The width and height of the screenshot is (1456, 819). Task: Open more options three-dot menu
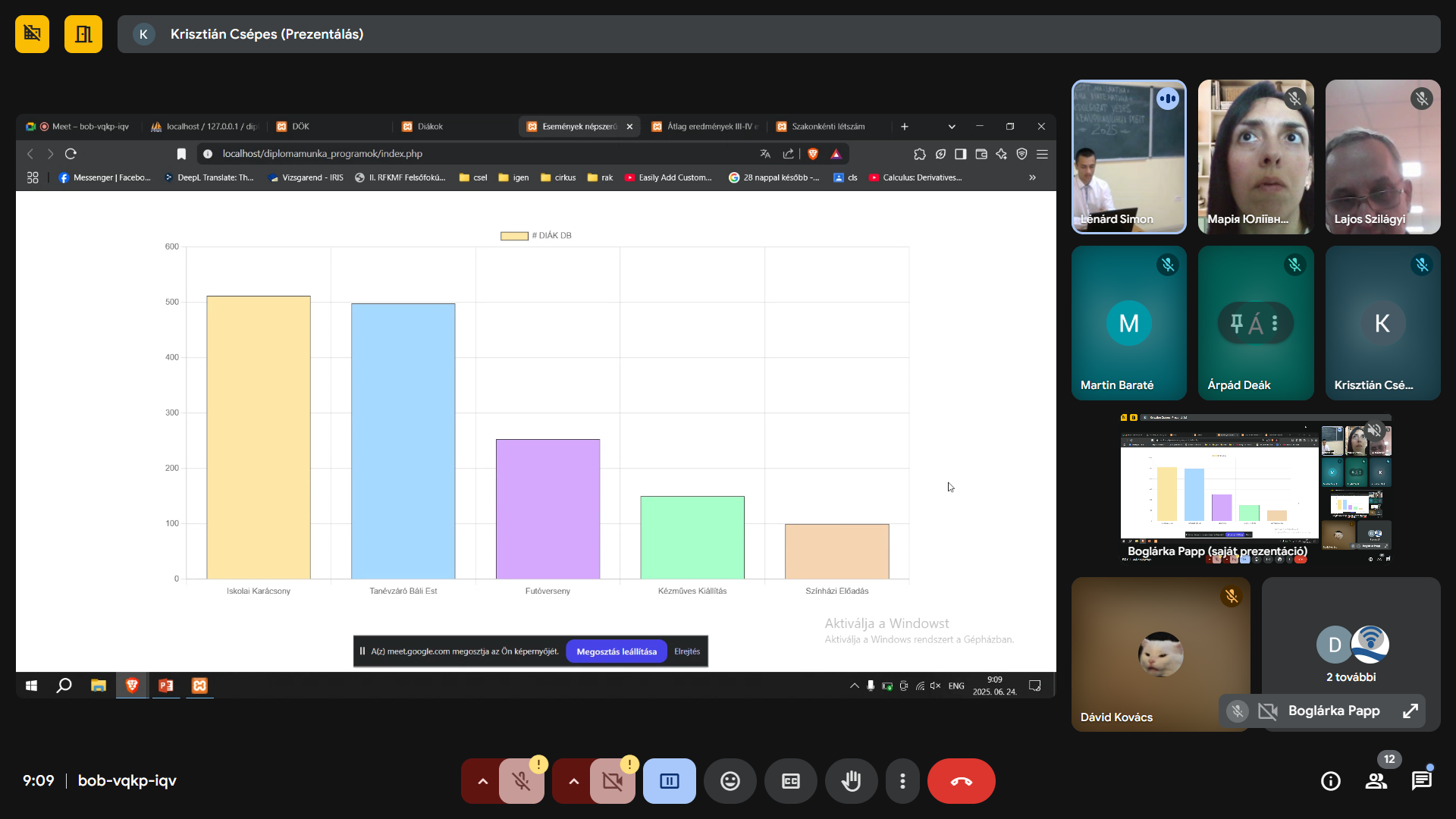(902, 781)
